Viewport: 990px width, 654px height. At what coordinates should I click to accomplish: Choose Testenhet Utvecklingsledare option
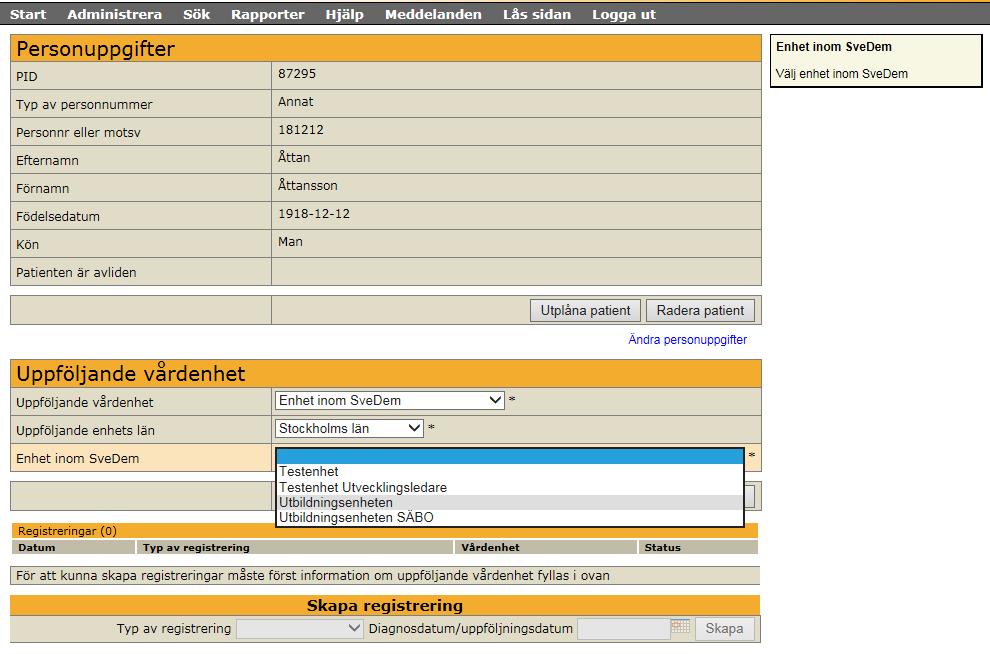pos(510,487)
